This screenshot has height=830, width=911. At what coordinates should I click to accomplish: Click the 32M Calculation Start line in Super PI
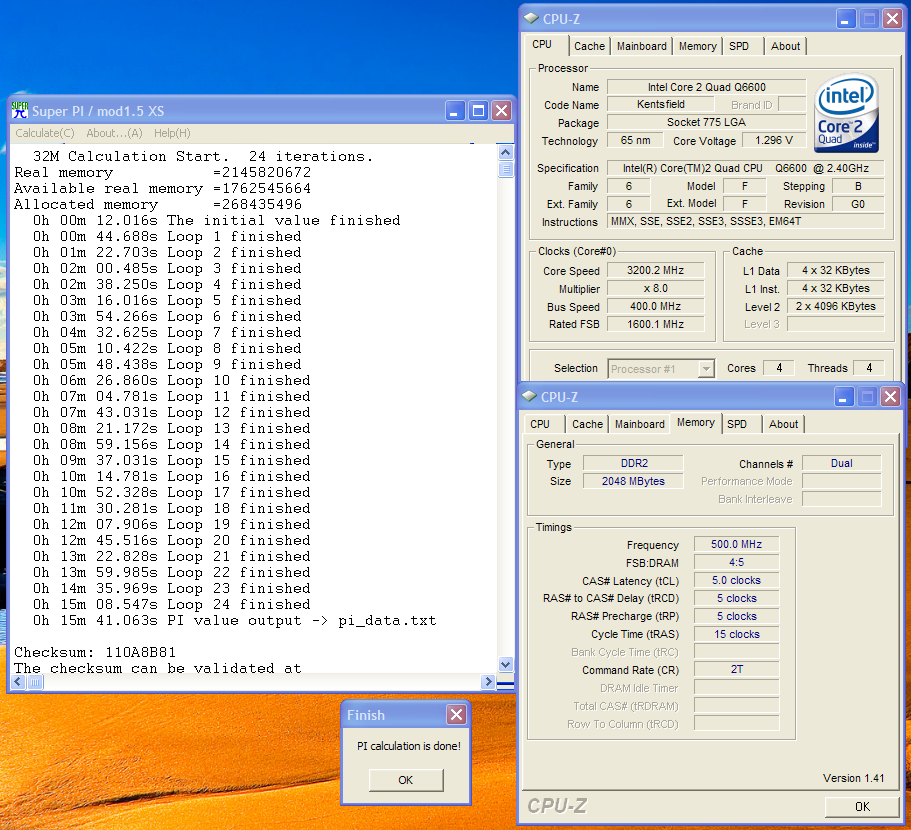coord(203,157)
